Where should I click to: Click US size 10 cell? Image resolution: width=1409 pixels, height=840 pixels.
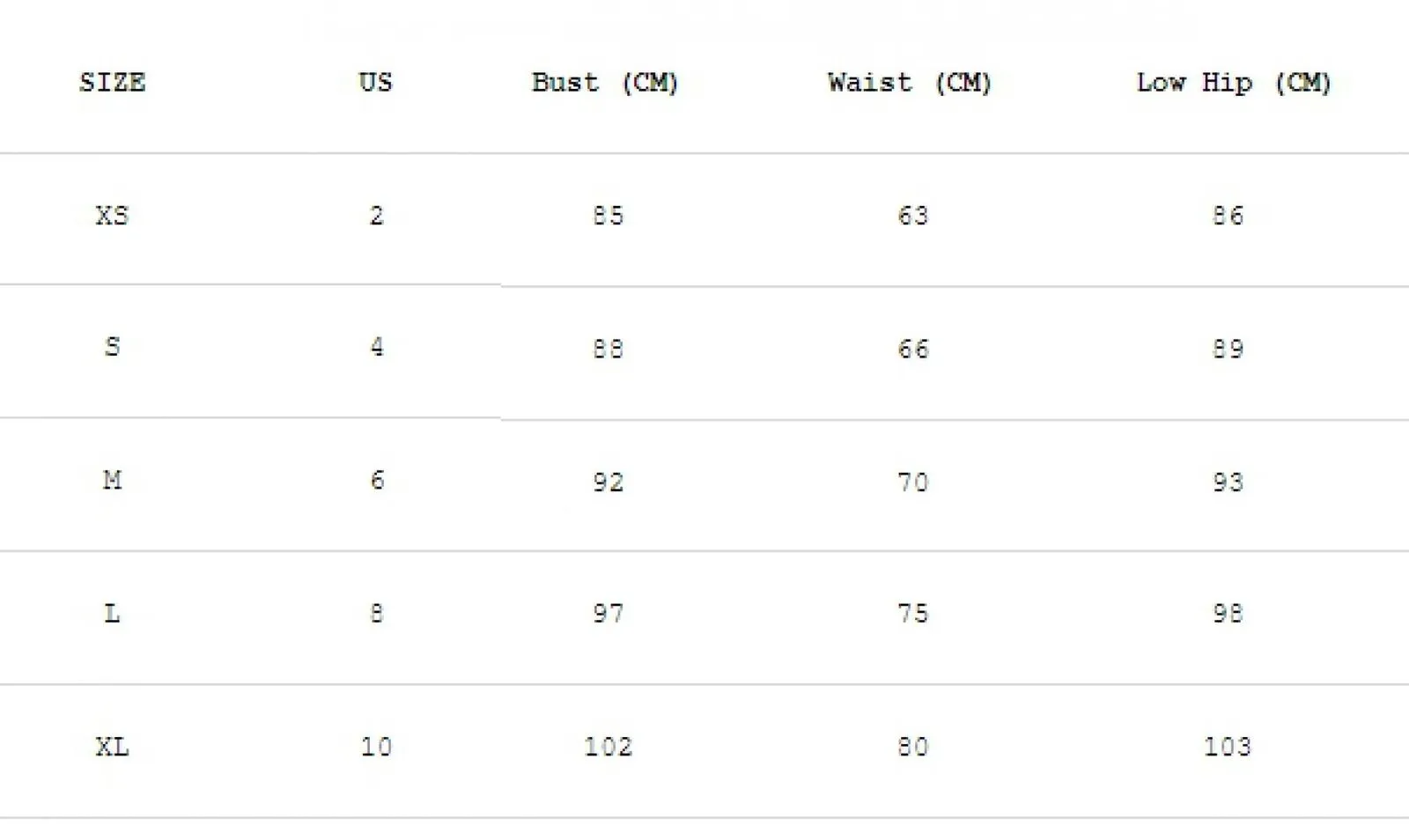click(377, 747)
